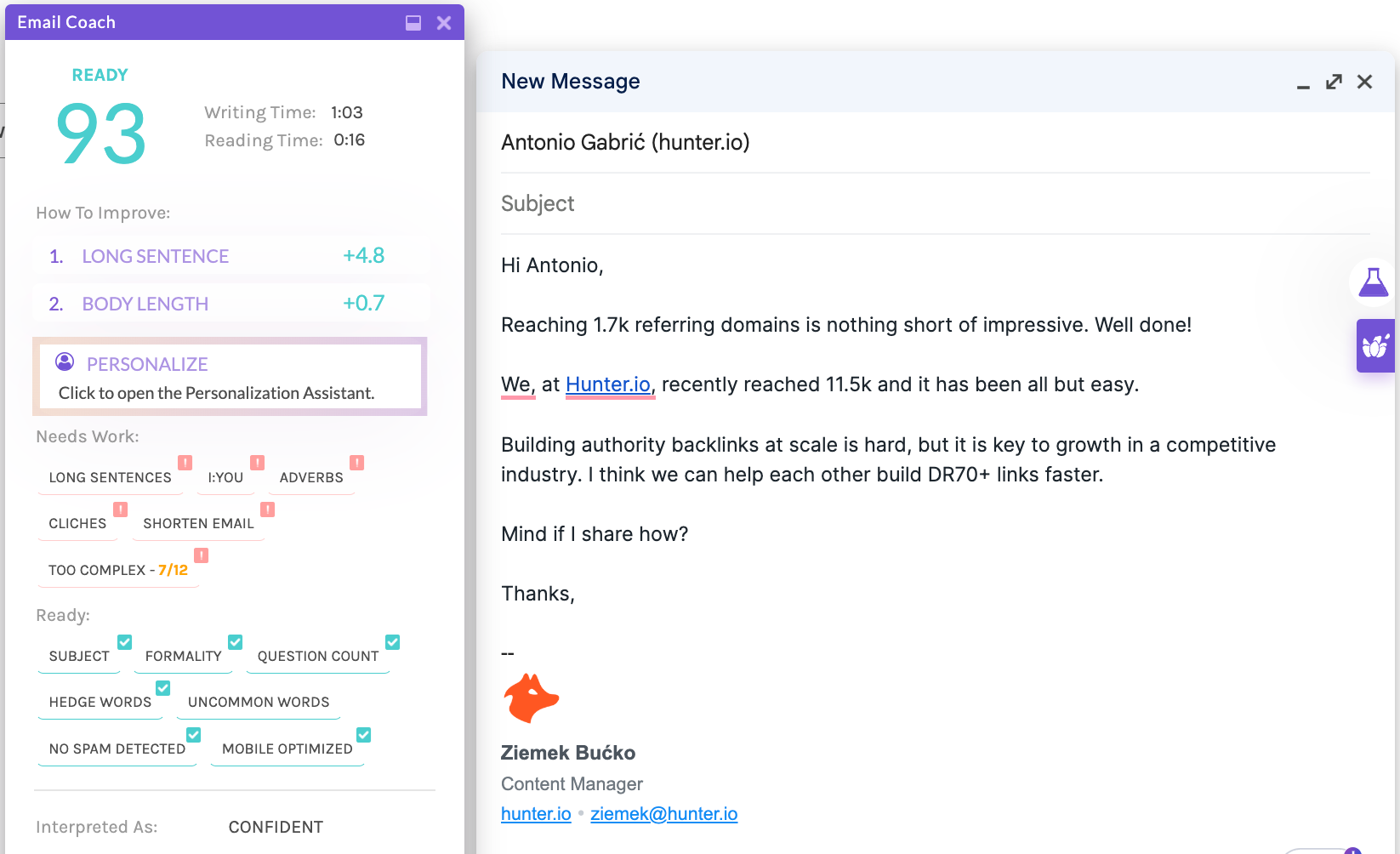Screen dimensions: 1400x854
Task: Select the QUESTION COUNT ready tag
Action: (x=318, y=657)
